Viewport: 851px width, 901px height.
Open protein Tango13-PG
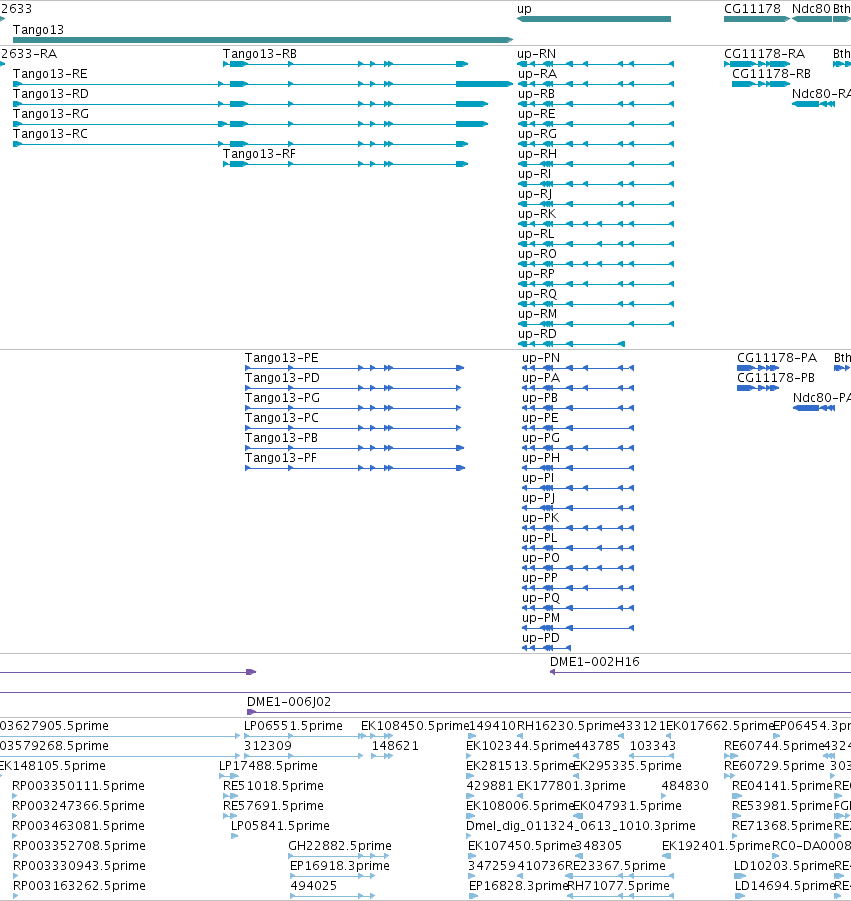point(353,408)
